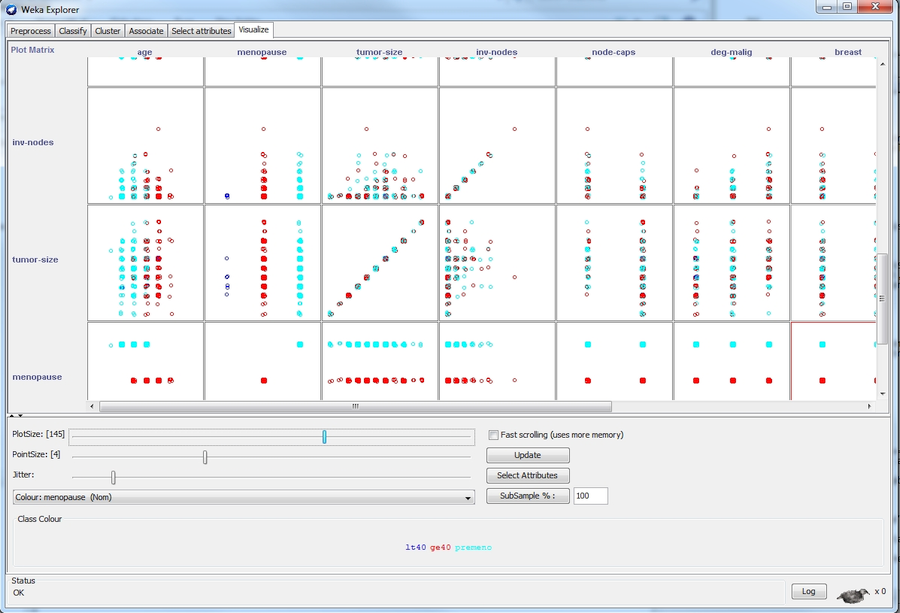Enable the Fast scrolling checkbox
The height and width of the screenshot is (613, 900).
(493, 435)
